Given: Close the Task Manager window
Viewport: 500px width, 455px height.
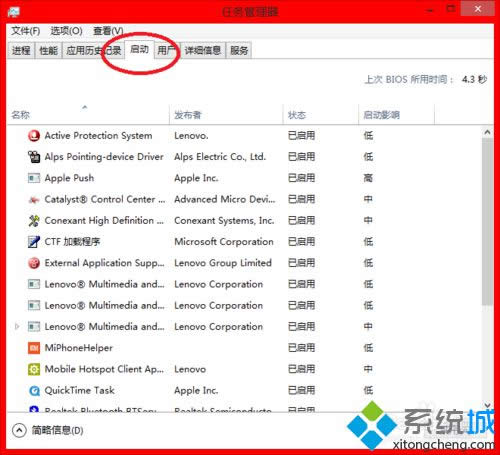Looking at the screenshot, I should 477,9.
